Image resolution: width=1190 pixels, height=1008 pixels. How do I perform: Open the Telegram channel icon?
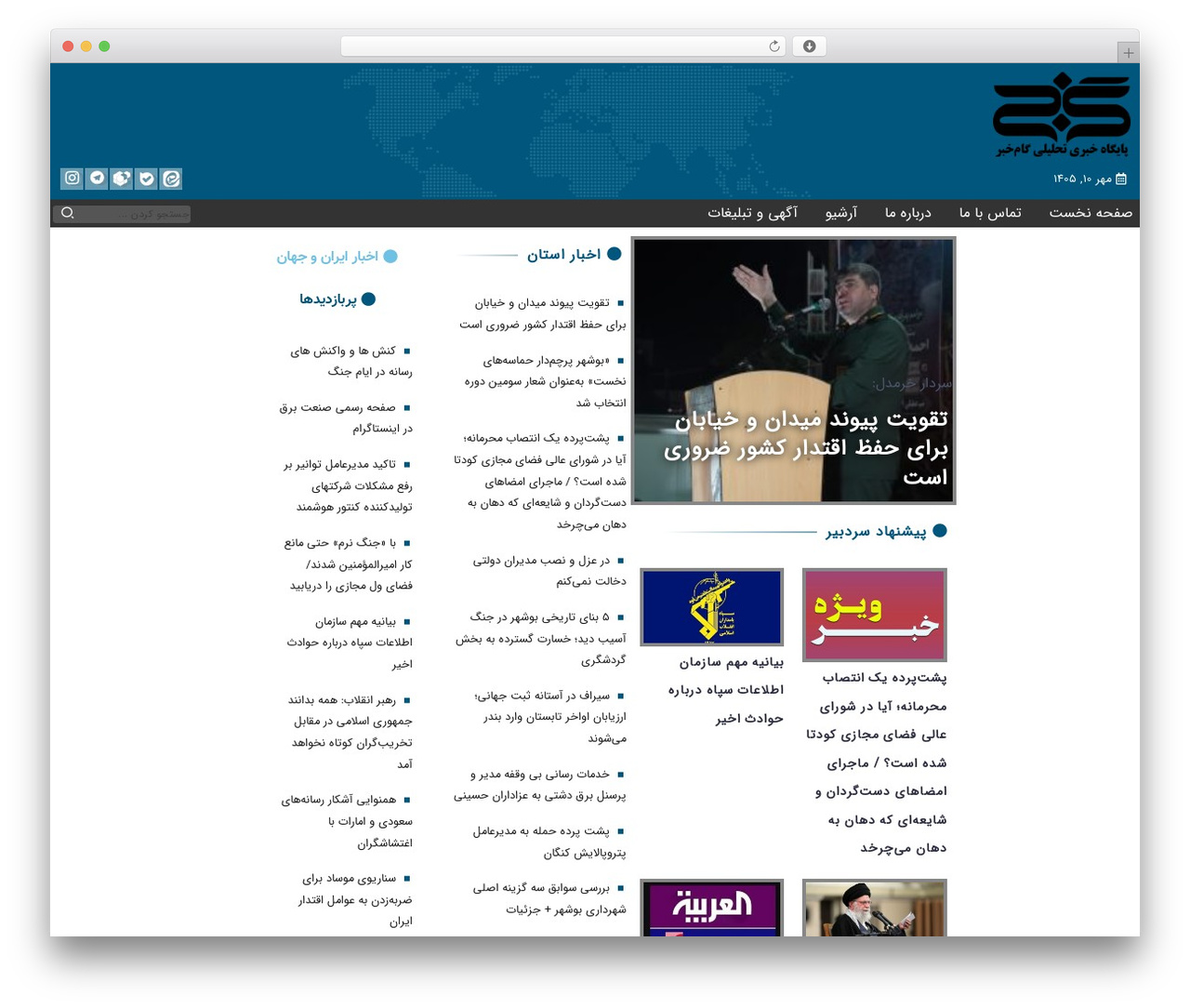(x=97, y=178)
